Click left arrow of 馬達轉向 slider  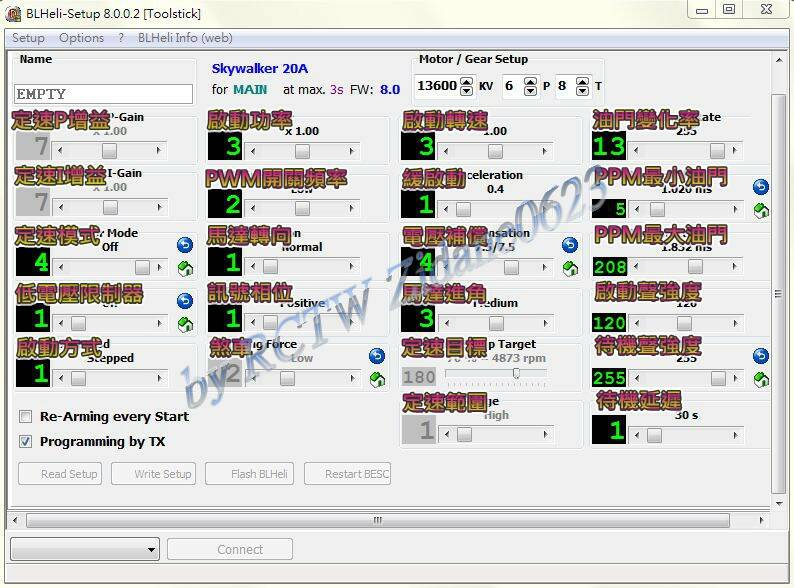tap(253, 266)
